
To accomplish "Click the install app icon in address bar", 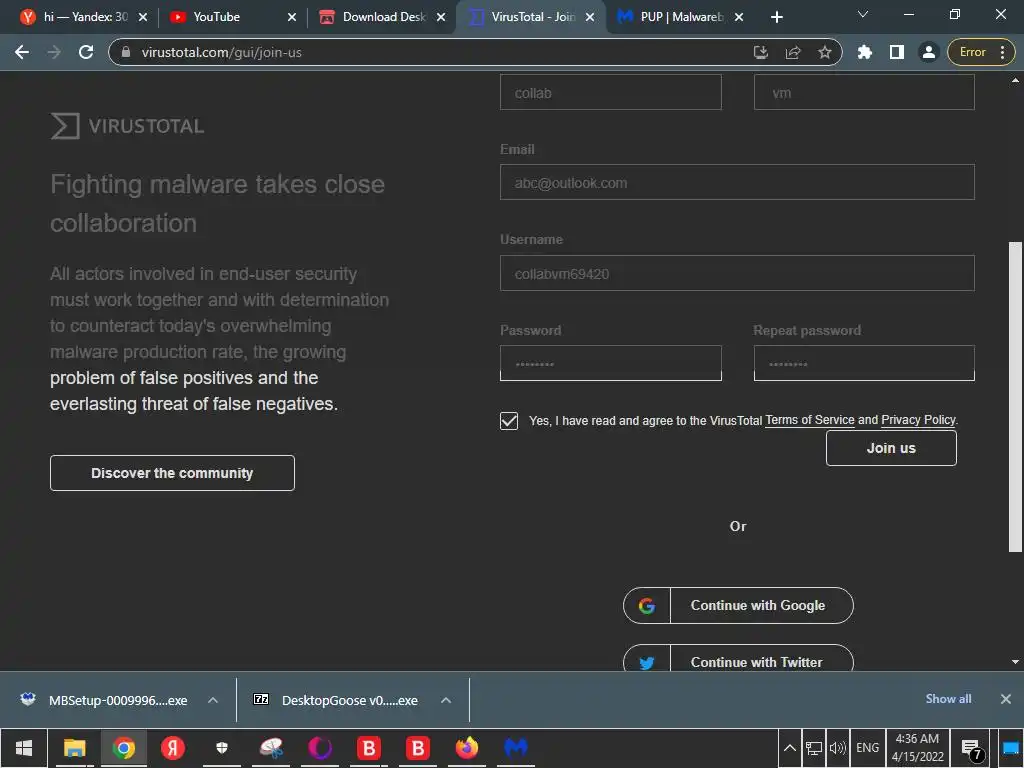I will [x=761, y=52].
